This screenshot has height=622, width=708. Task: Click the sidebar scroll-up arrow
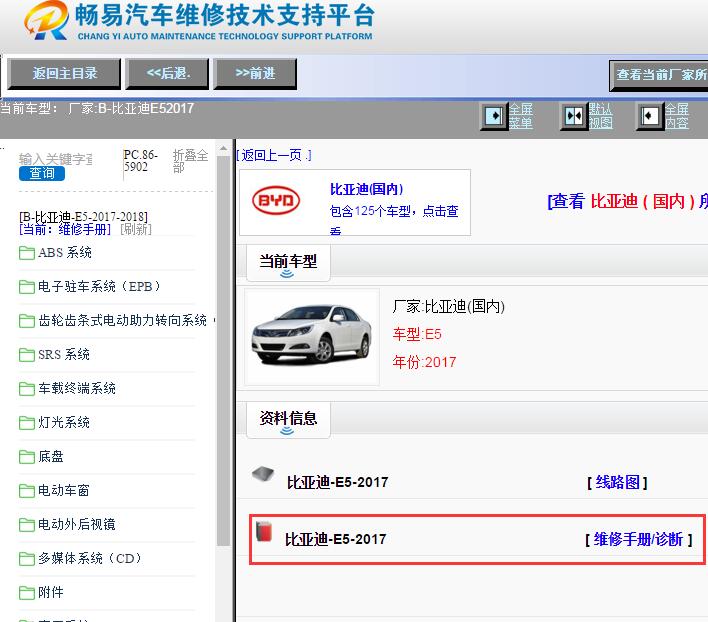[223, 149]
